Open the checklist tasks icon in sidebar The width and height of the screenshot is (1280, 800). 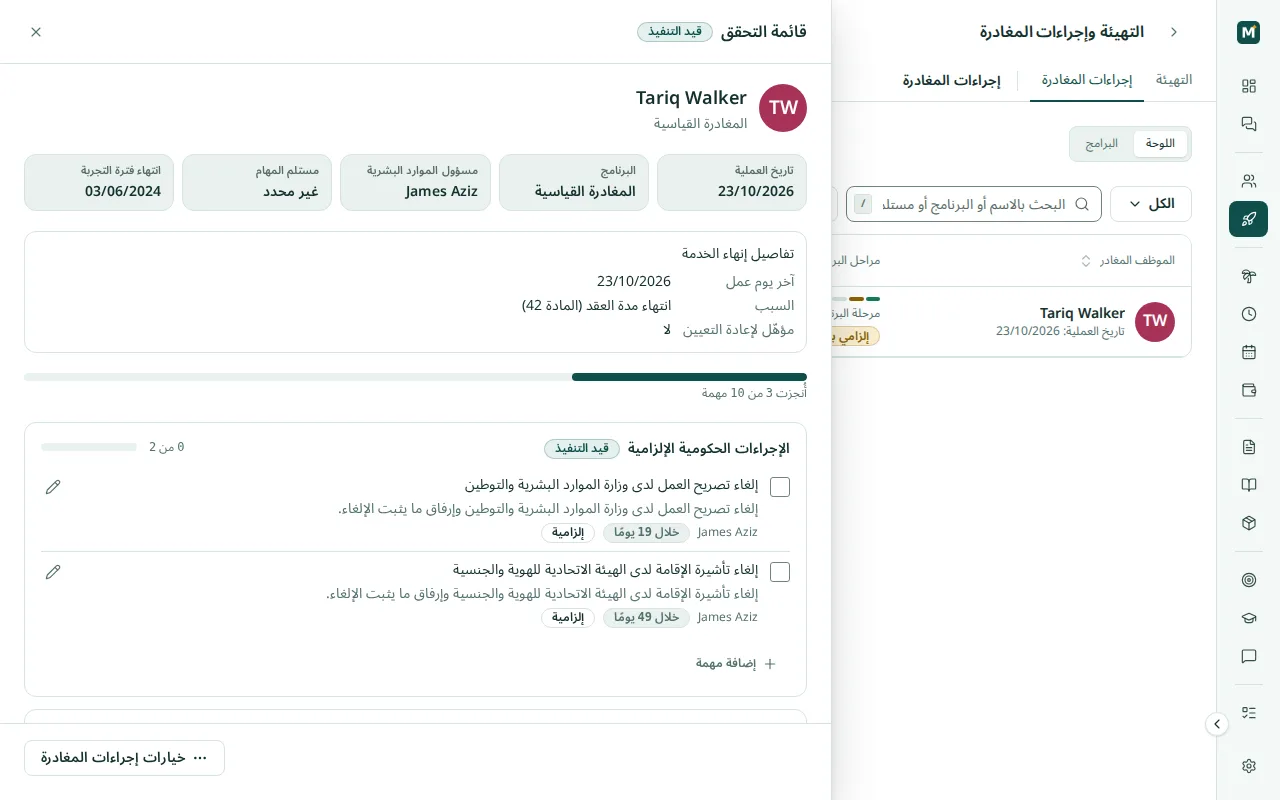point(1248,713)
